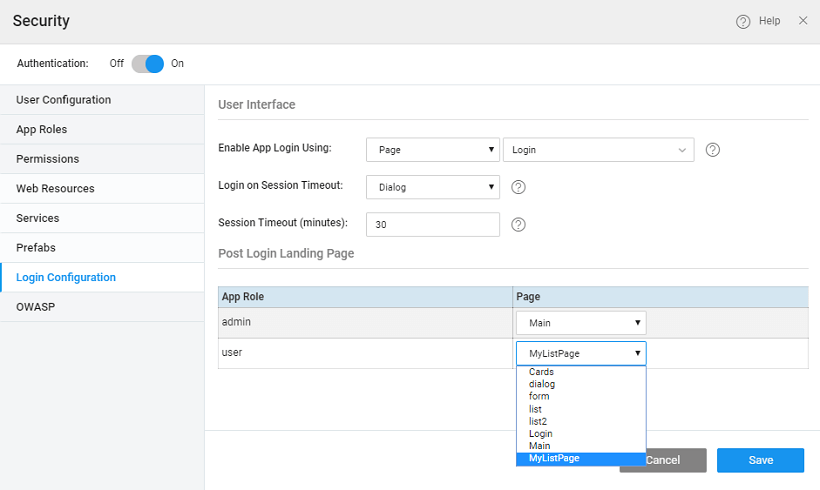The width and height of the screenshot is (820, 490).
Task: Open help for Session Timeout minutes
Action: 518,224
